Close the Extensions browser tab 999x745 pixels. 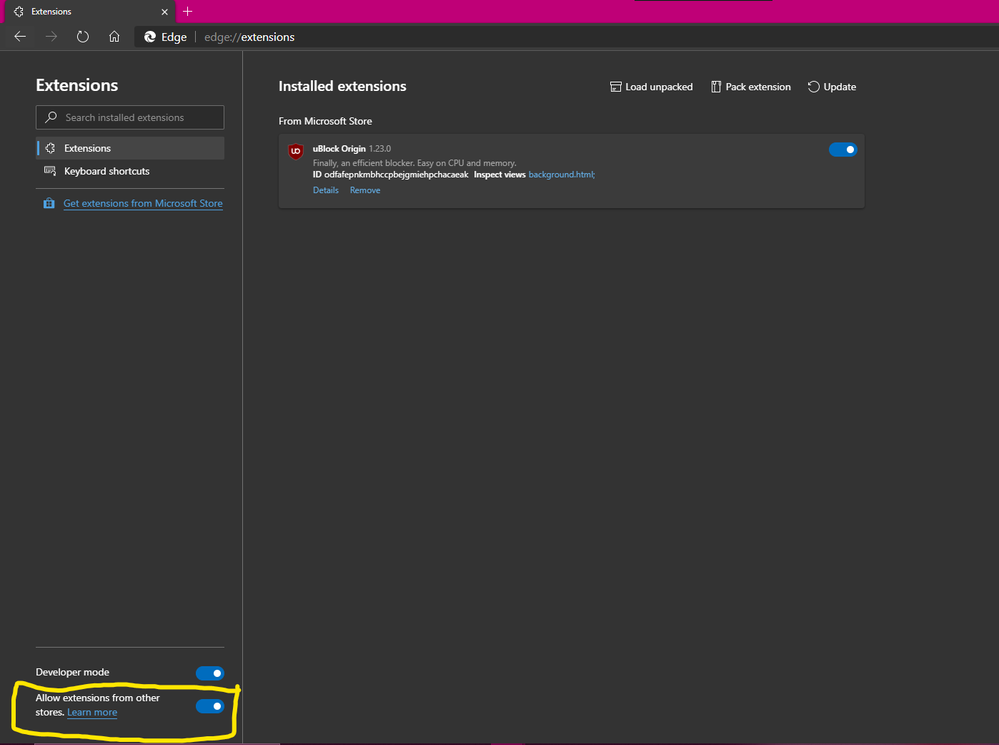coord(164,11)
